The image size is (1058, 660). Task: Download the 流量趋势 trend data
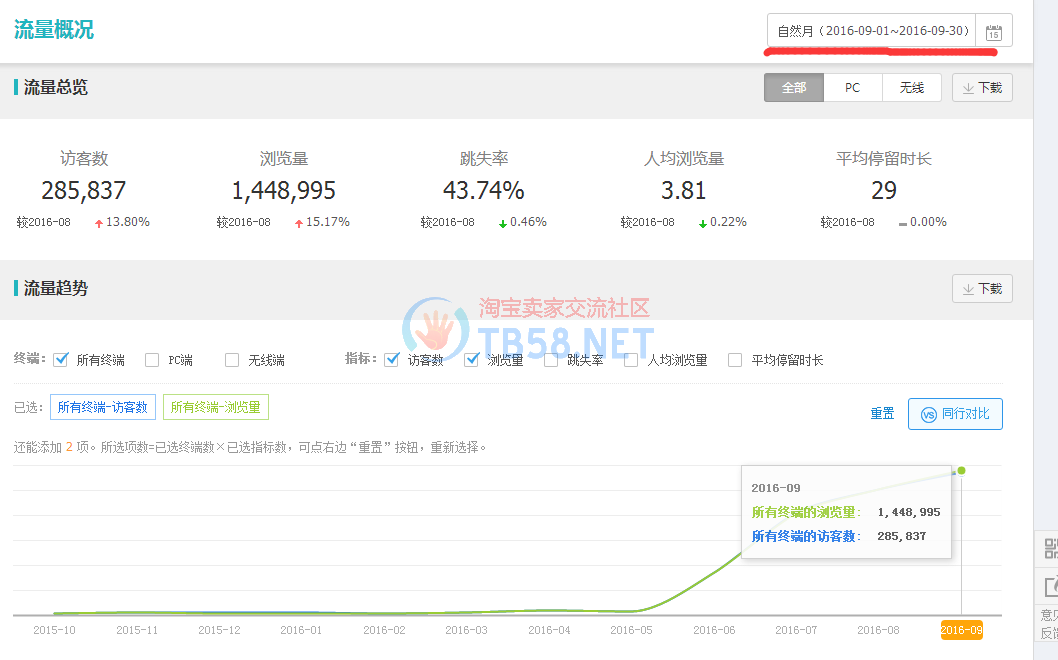[x=982, y=289]
